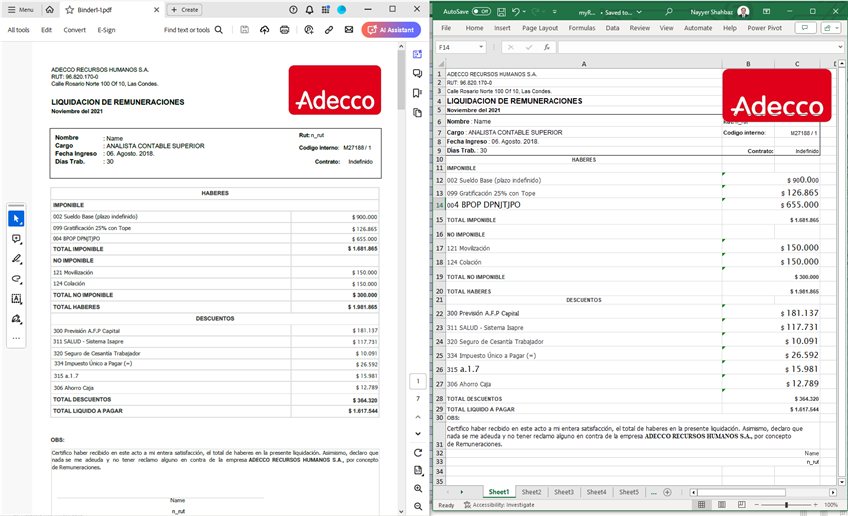Click the Save icon in Excel title bar

[499, 11]
